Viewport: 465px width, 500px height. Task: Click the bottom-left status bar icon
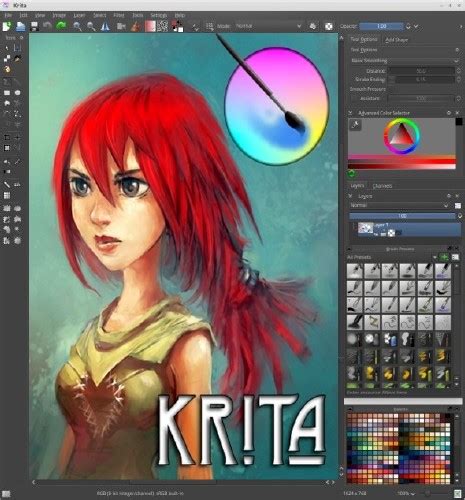point(6,494)
